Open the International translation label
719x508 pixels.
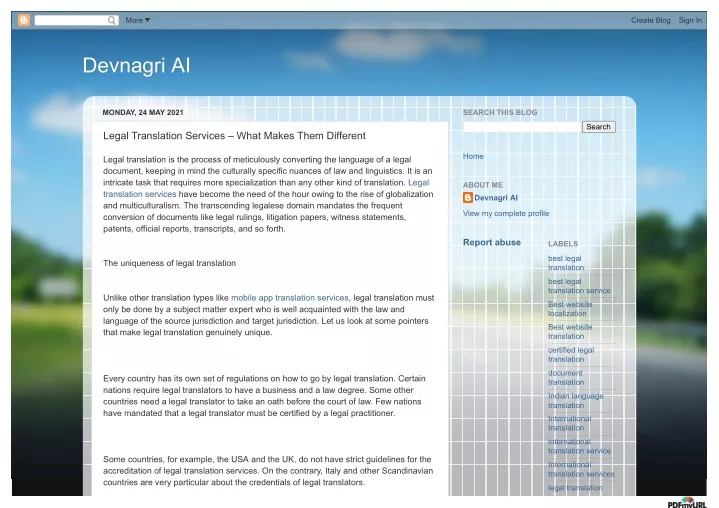[570, 423]
